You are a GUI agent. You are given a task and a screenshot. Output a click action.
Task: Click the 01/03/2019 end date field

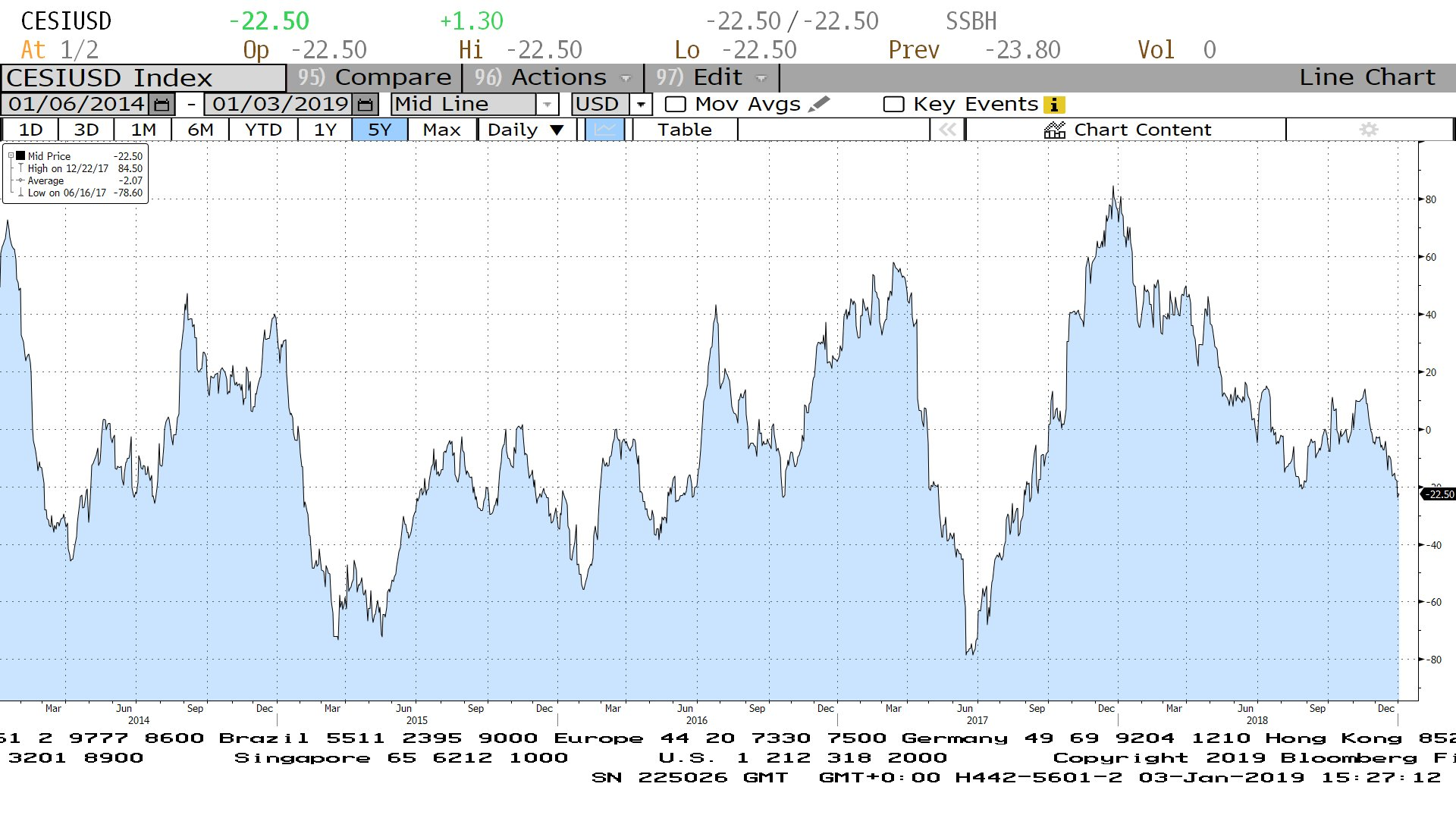tap(280, 105)
